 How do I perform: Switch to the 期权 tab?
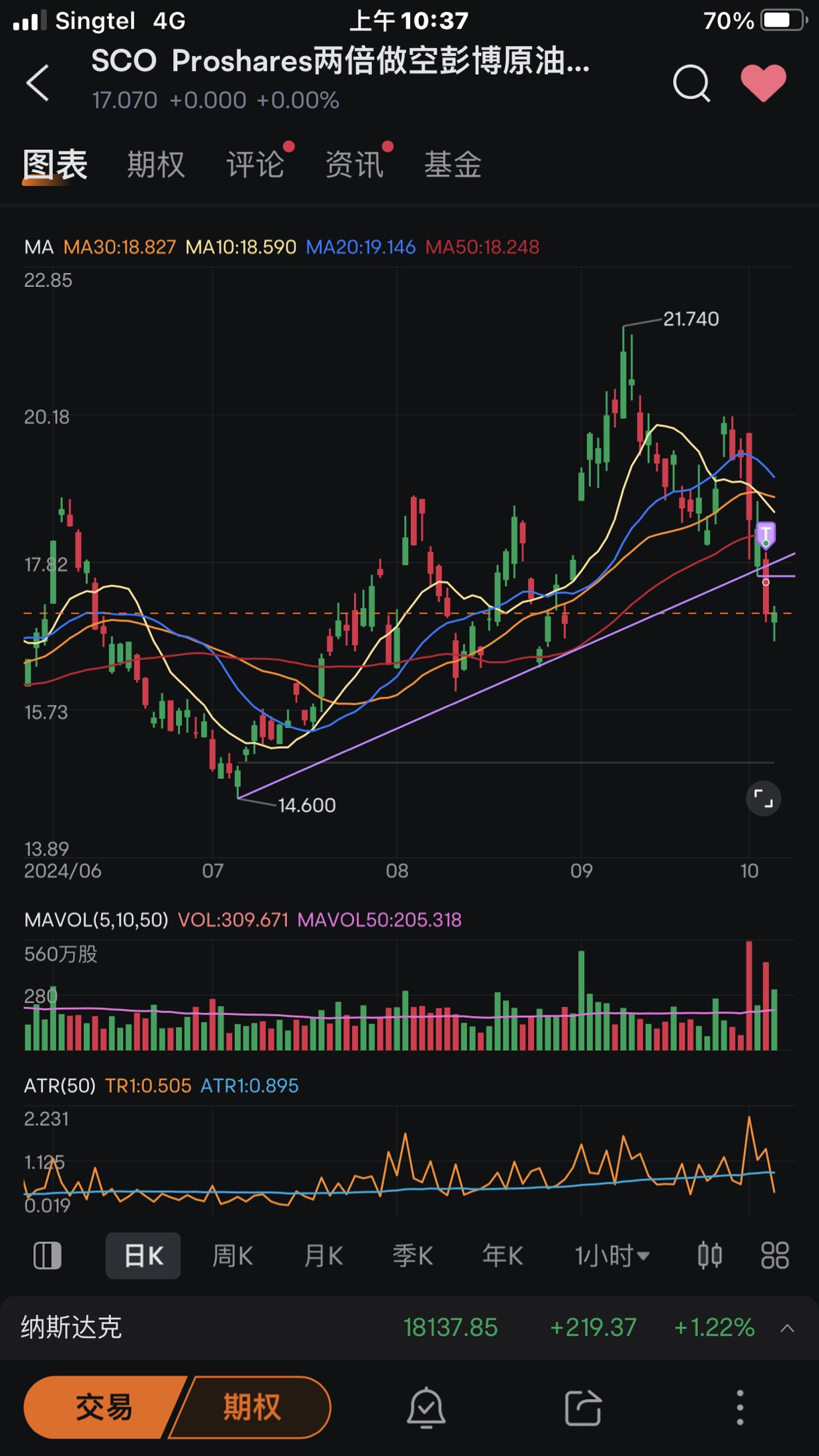coord(156,165)
